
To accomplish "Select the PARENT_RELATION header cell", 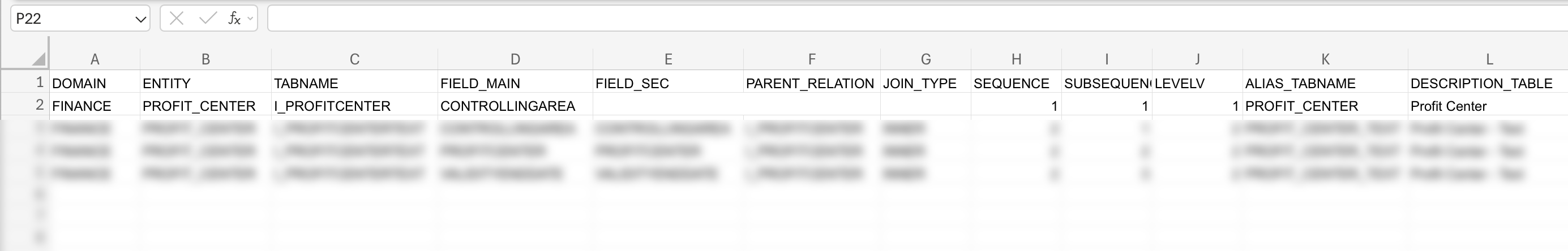I will pos(811,83).
